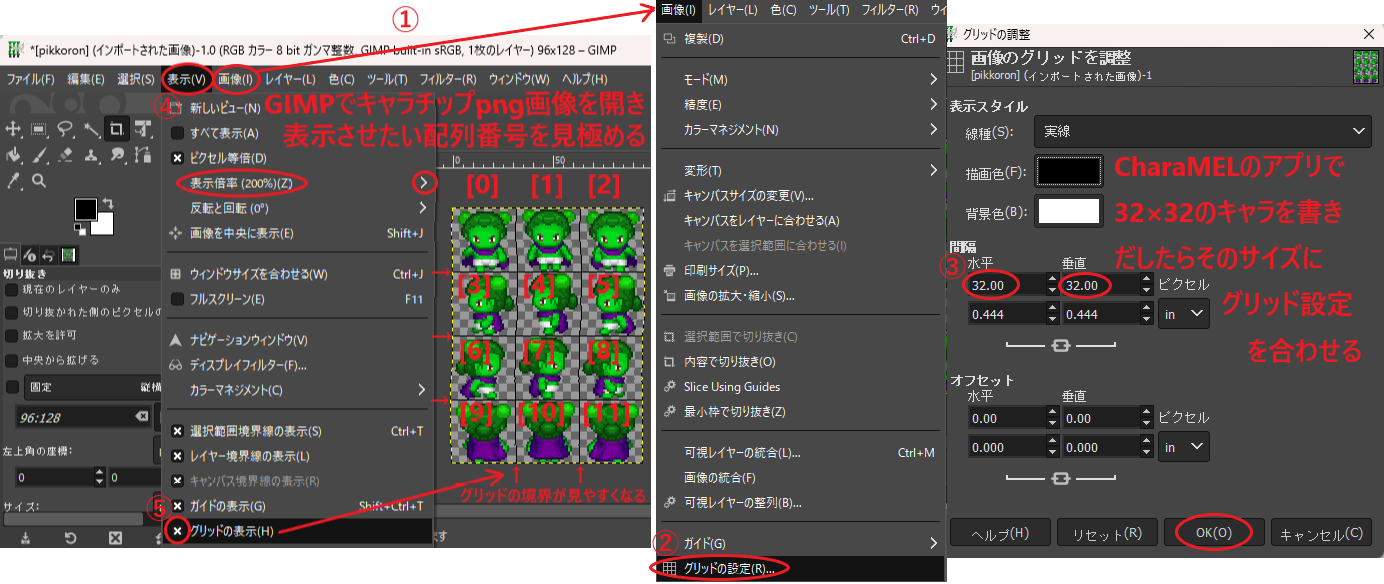
Task: Select the Fuzzy Select magic wand tool
Action: click(92, 128)
